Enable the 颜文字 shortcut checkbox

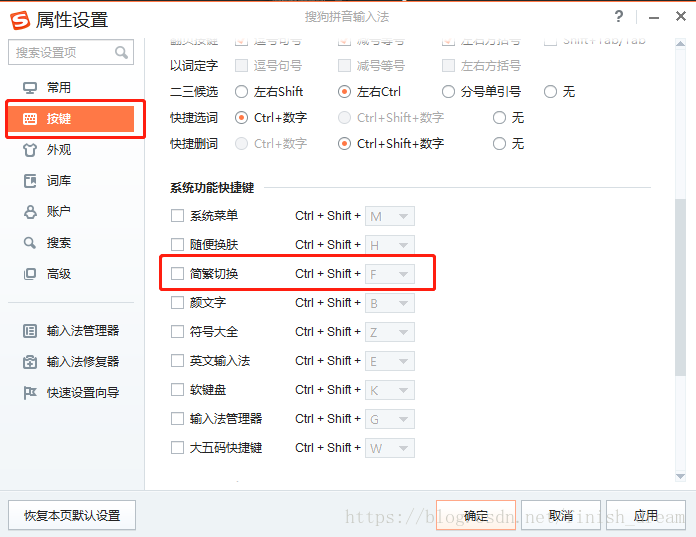pyautogui.click(x=178, y=303)
